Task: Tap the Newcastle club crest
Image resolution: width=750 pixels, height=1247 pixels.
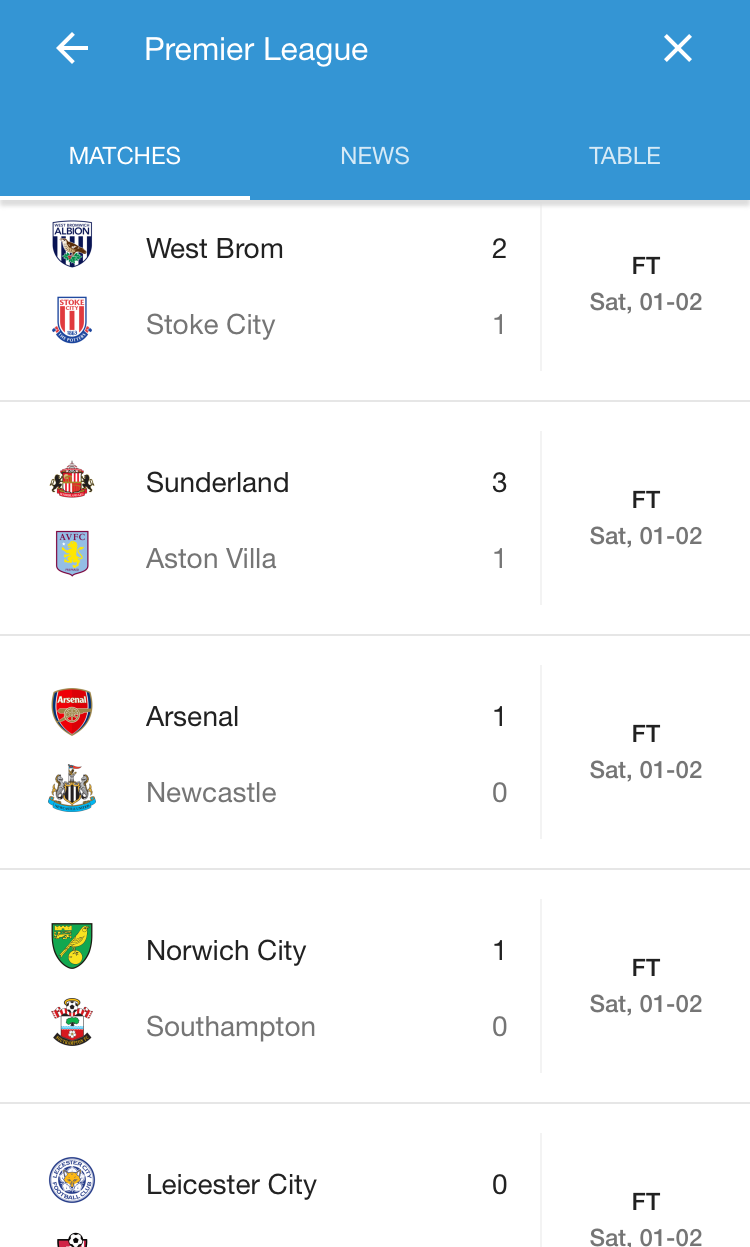Action: tap(72, 789)
